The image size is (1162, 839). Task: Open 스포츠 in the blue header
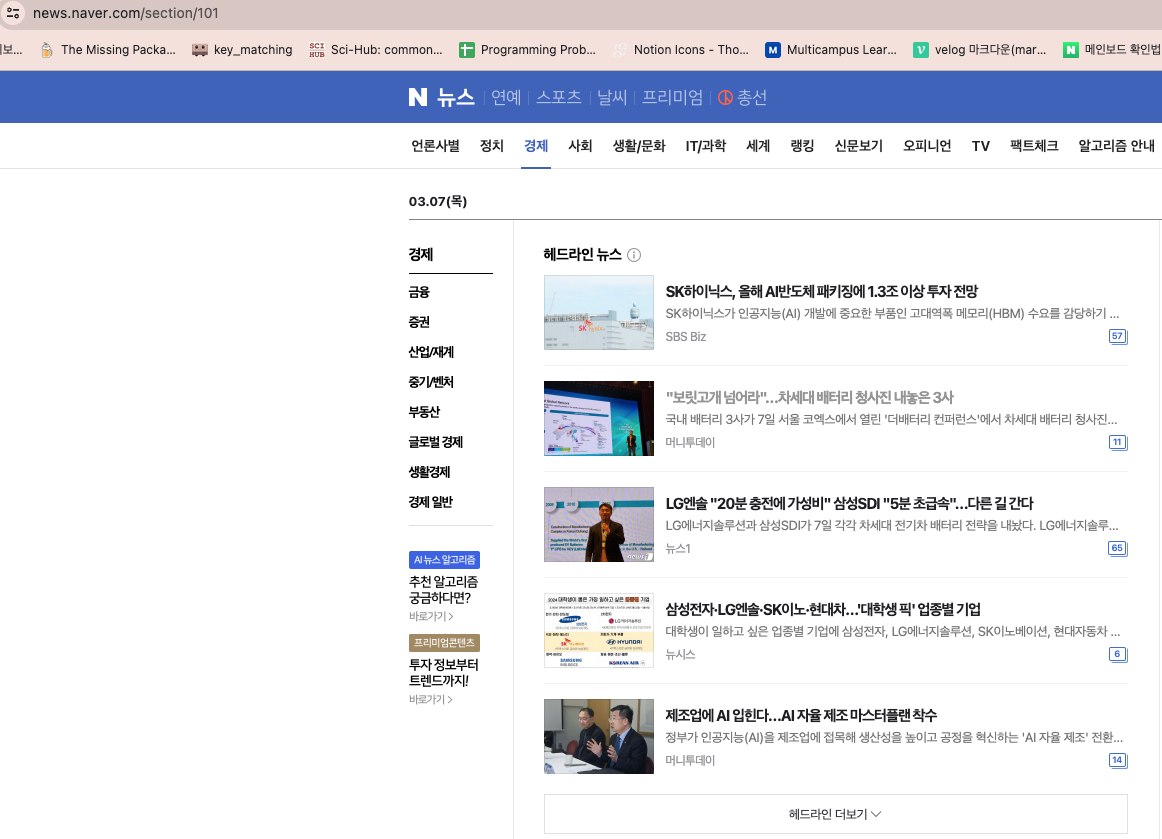(559, 97)
